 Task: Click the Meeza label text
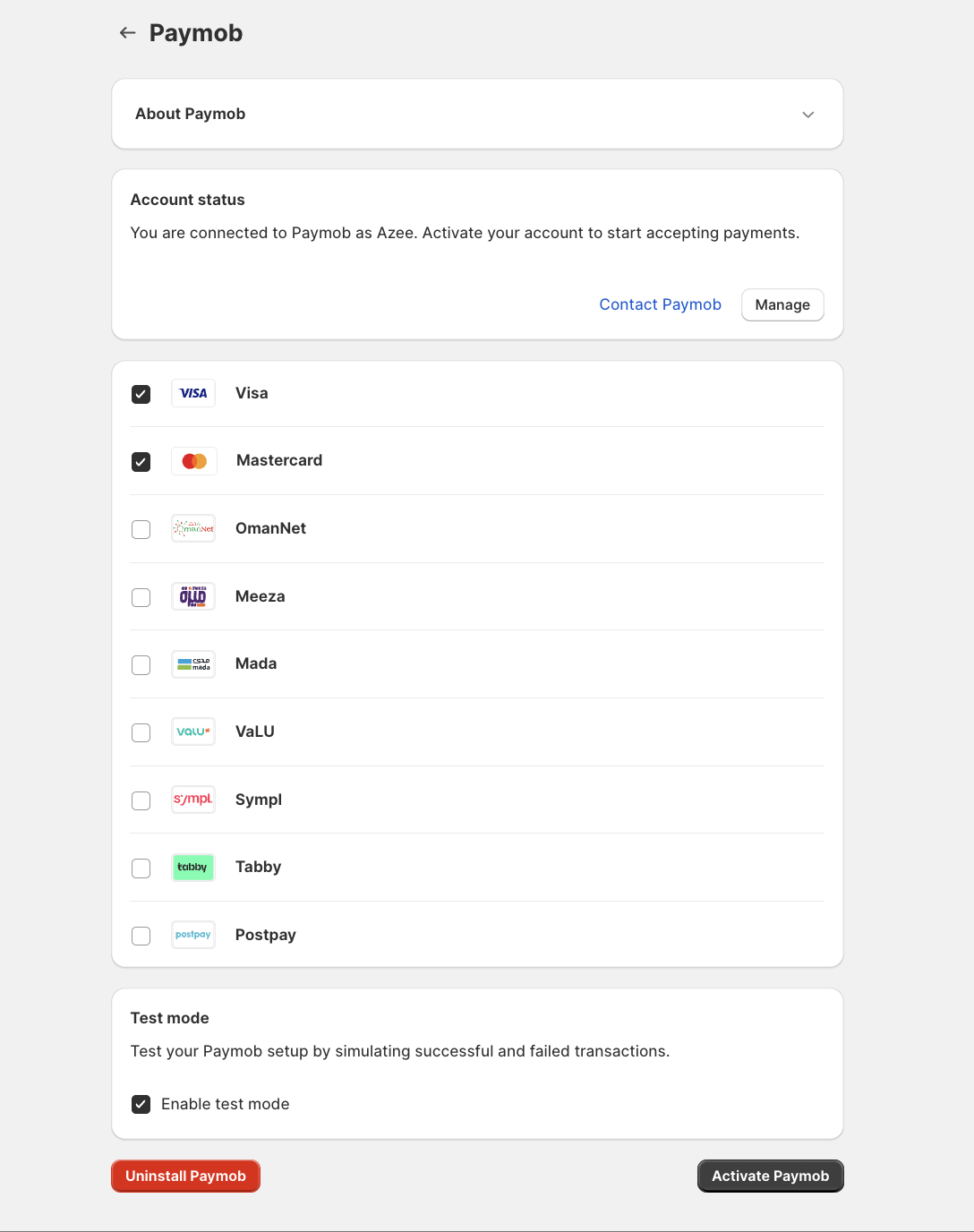[261, 596]
